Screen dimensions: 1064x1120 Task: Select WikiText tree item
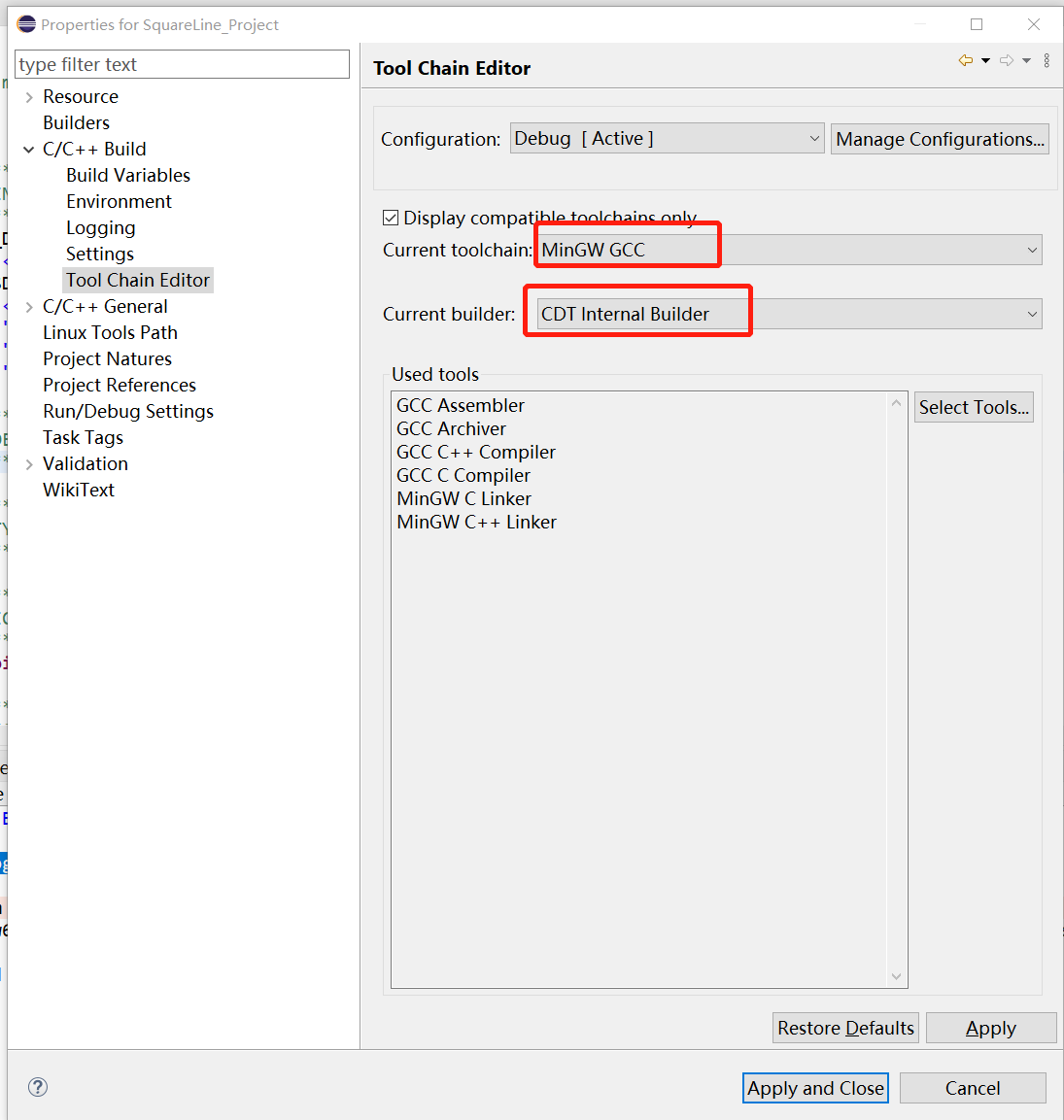(x=79, y=490)
